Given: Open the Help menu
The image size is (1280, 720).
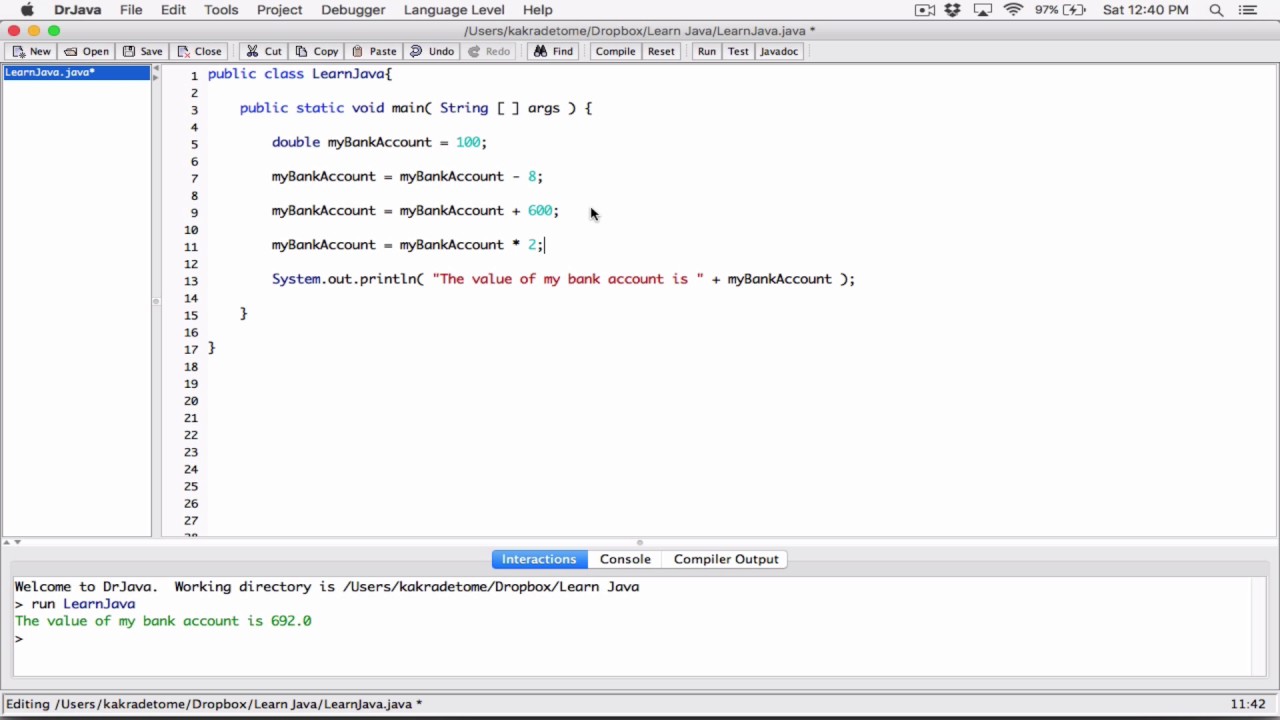Looking at the screenshot, I should click(x=537, y=10).
